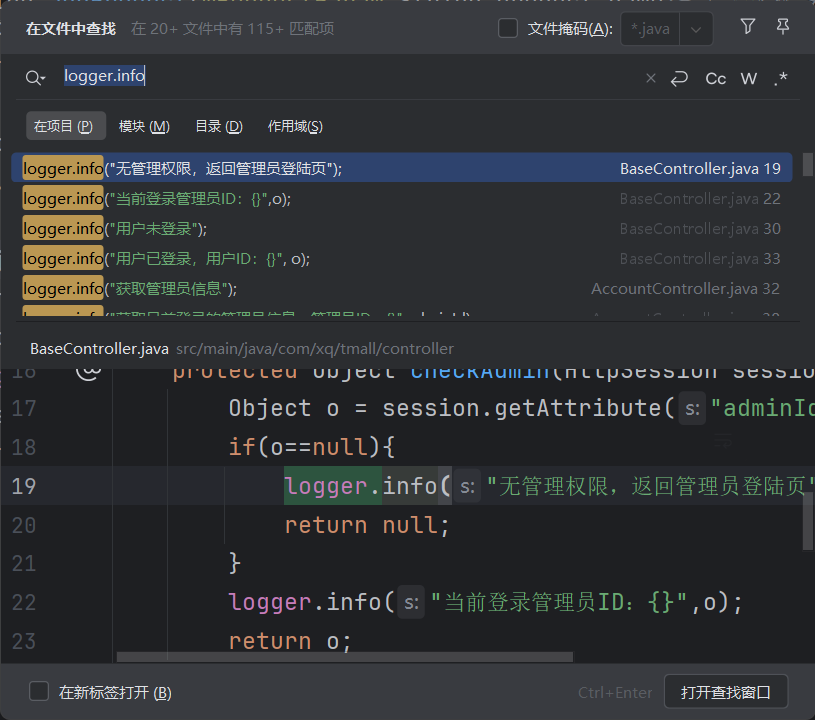Click the results list vertical scrollbar
815x720 pixels.
(x=807, y=164)
